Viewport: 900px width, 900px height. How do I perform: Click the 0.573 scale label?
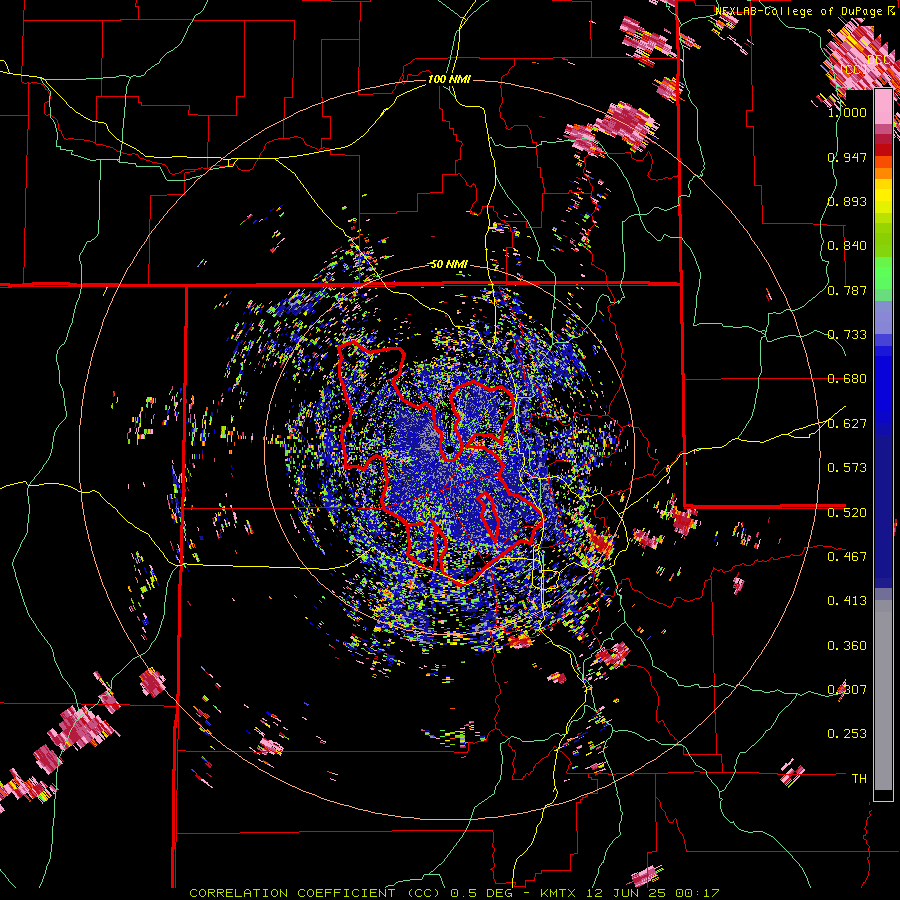pyautogui.click(x=847, y=468)
